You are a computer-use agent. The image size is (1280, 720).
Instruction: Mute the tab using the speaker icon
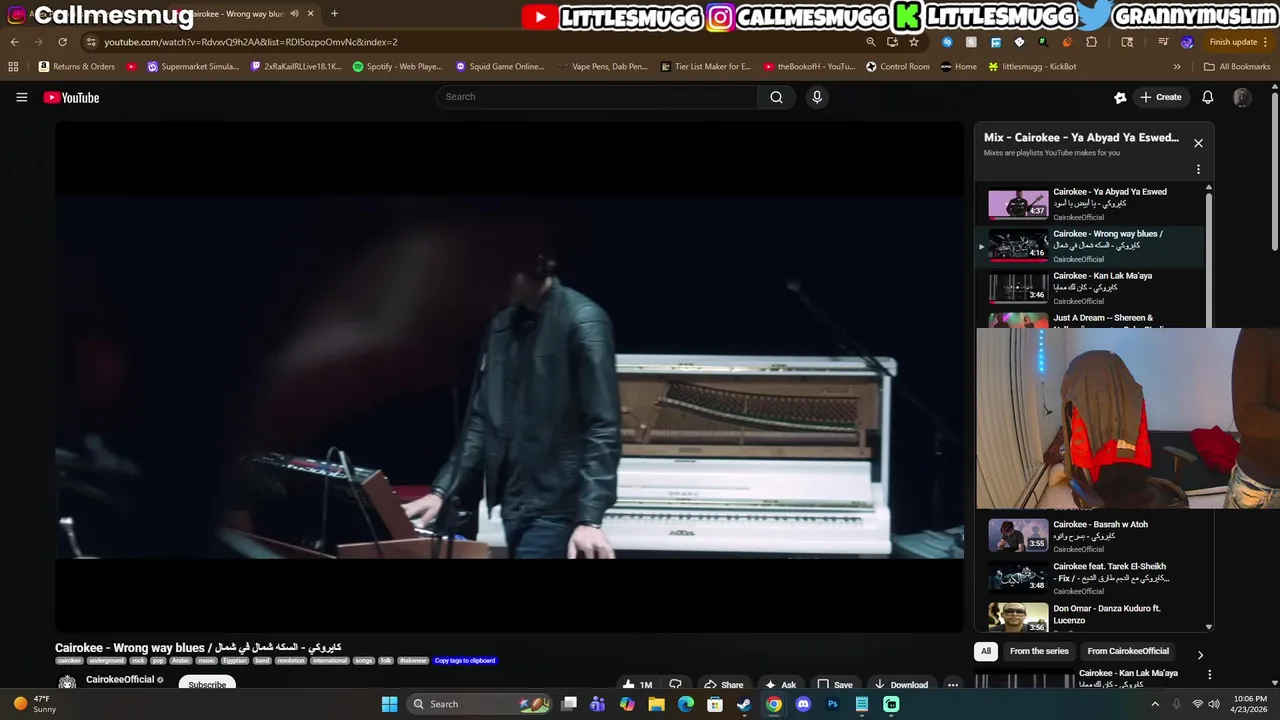pyautogui.click(x=294, y=14)
